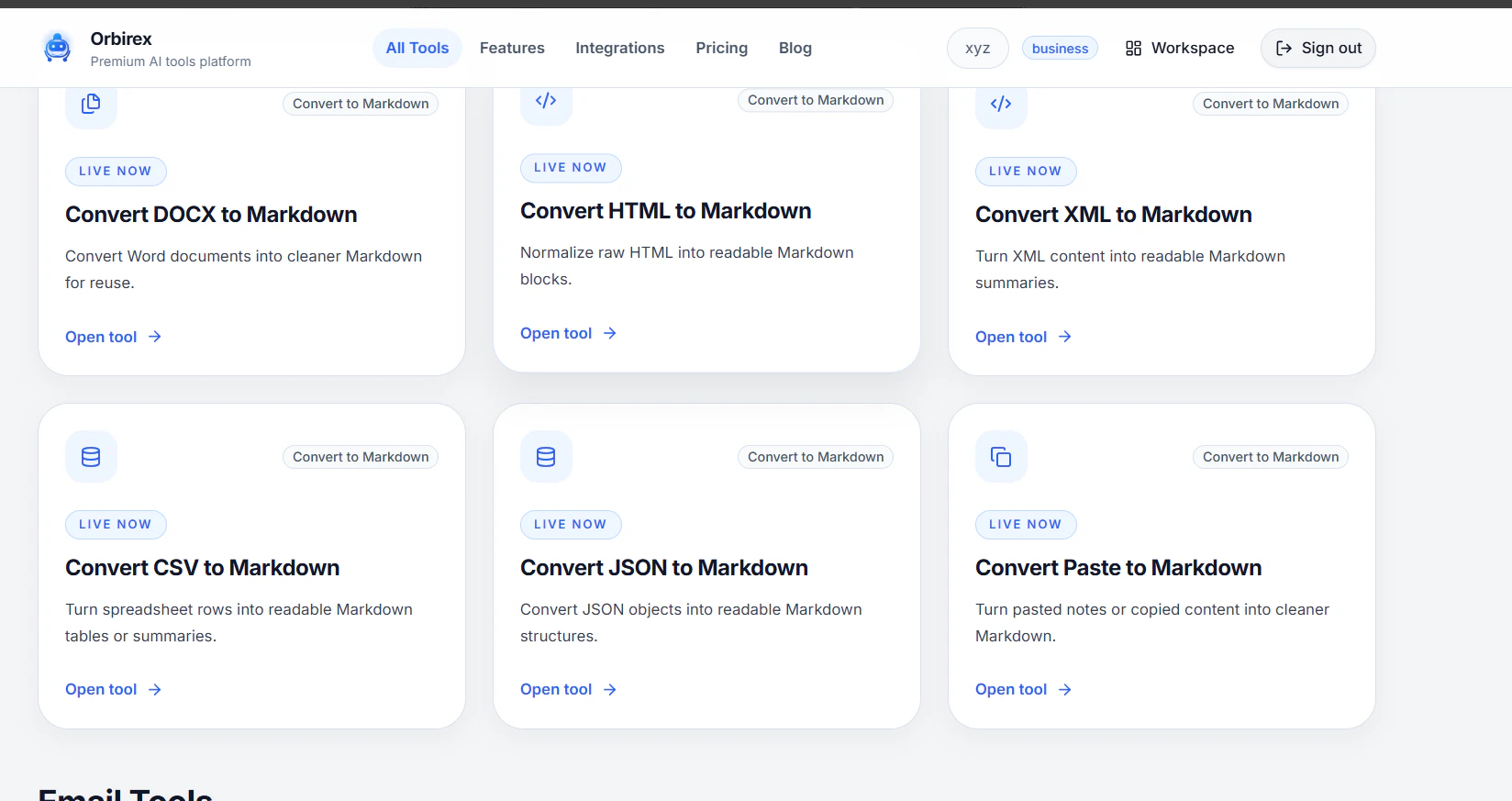Click Convert to Markdown tag on JSON card

pos(816,457)
